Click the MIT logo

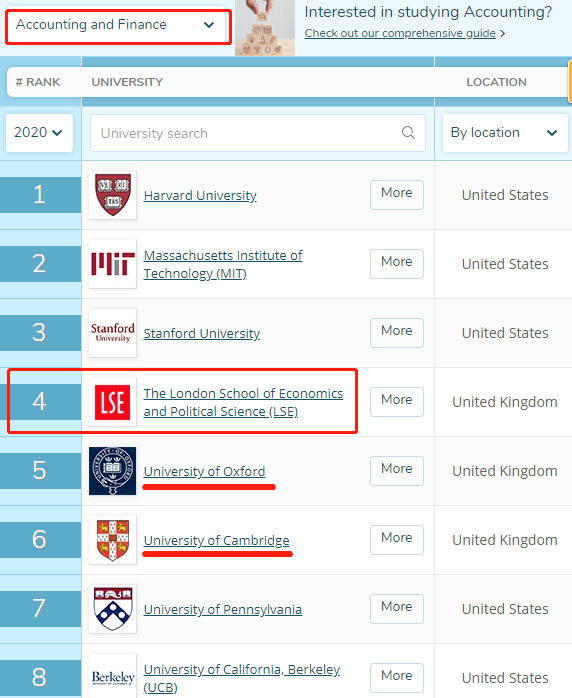coord(113,264)
